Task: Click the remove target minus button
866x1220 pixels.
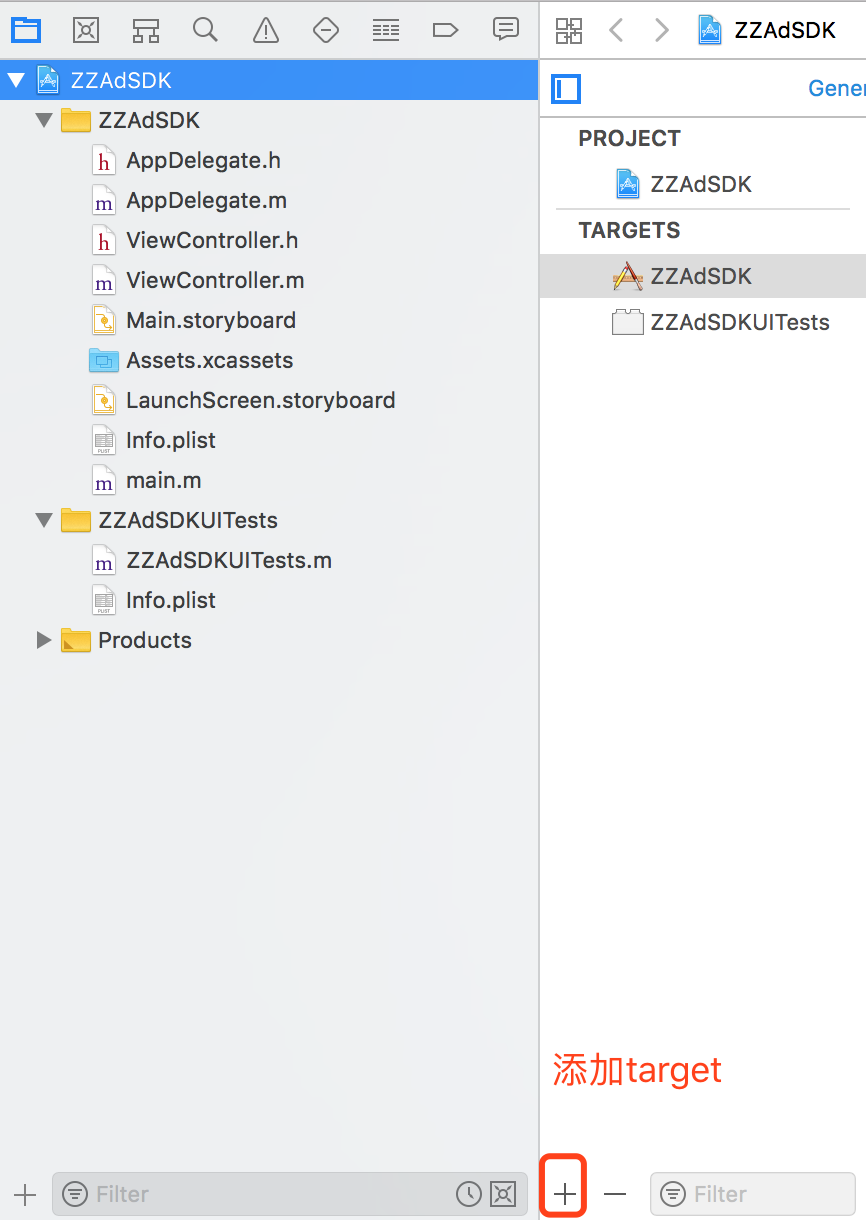Action: [615, 1193]
